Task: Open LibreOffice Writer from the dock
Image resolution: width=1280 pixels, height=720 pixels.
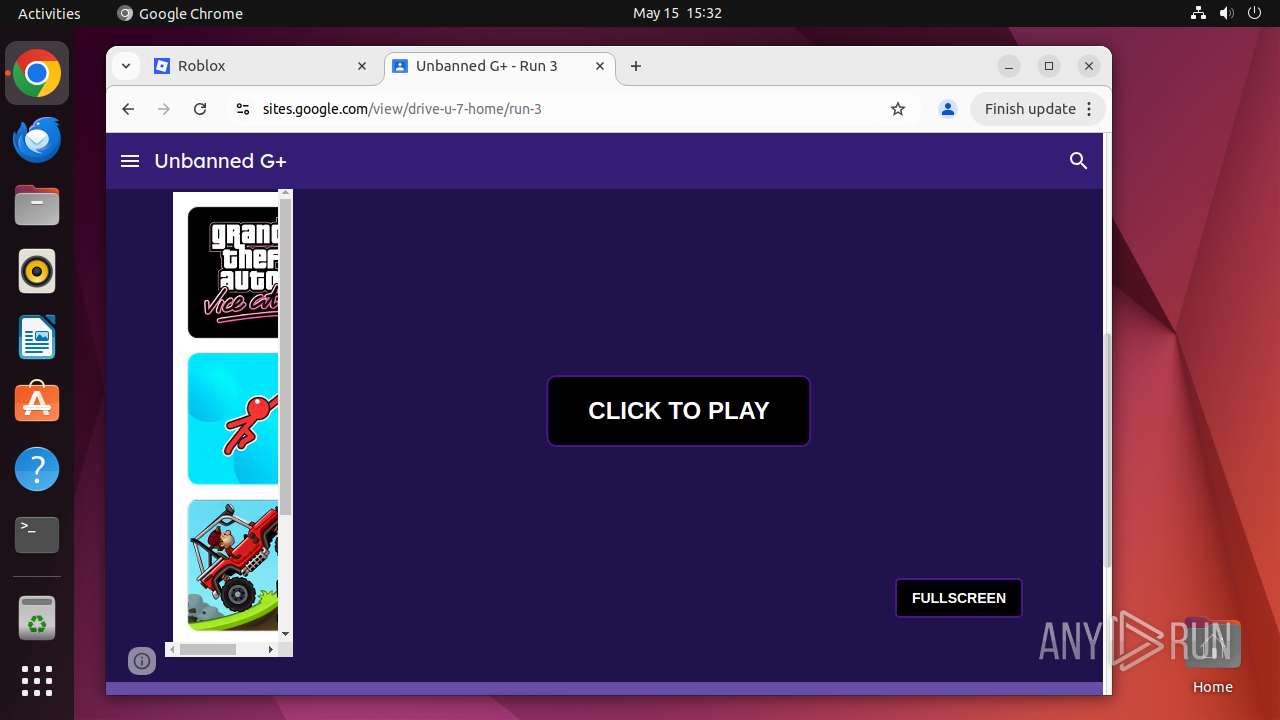Action: click(x=37, y=337)
